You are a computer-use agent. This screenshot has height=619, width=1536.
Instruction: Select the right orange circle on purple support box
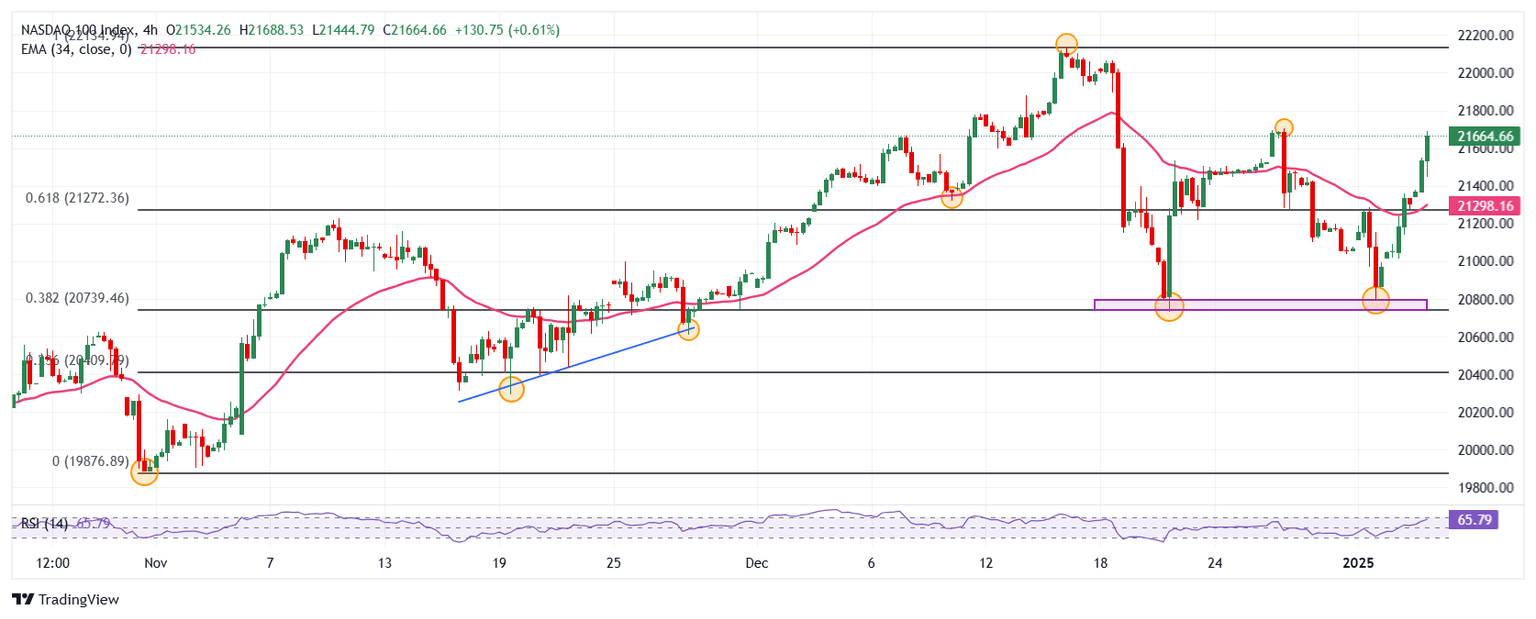click(x=1376, y=300)
